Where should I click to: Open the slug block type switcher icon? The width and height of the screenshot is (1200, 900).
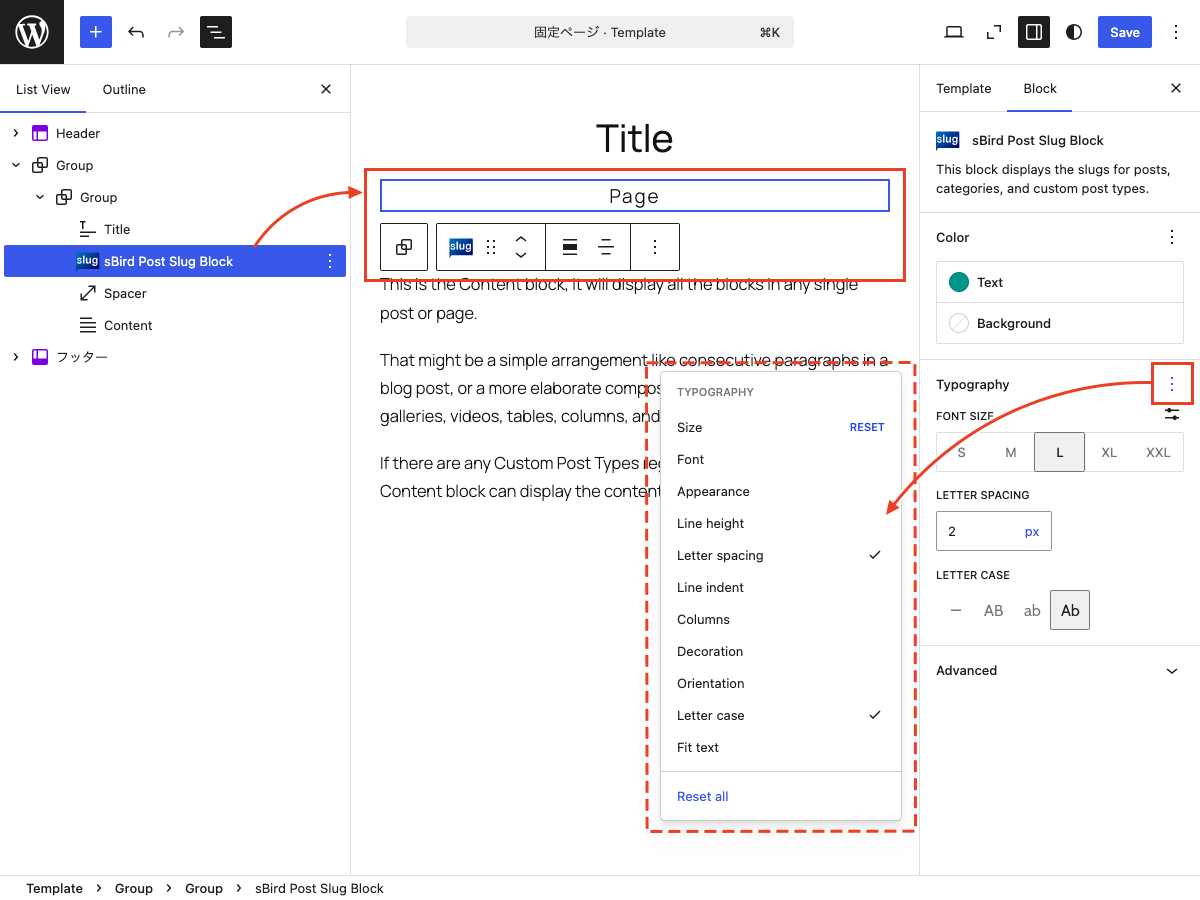(x=461, y=247)
